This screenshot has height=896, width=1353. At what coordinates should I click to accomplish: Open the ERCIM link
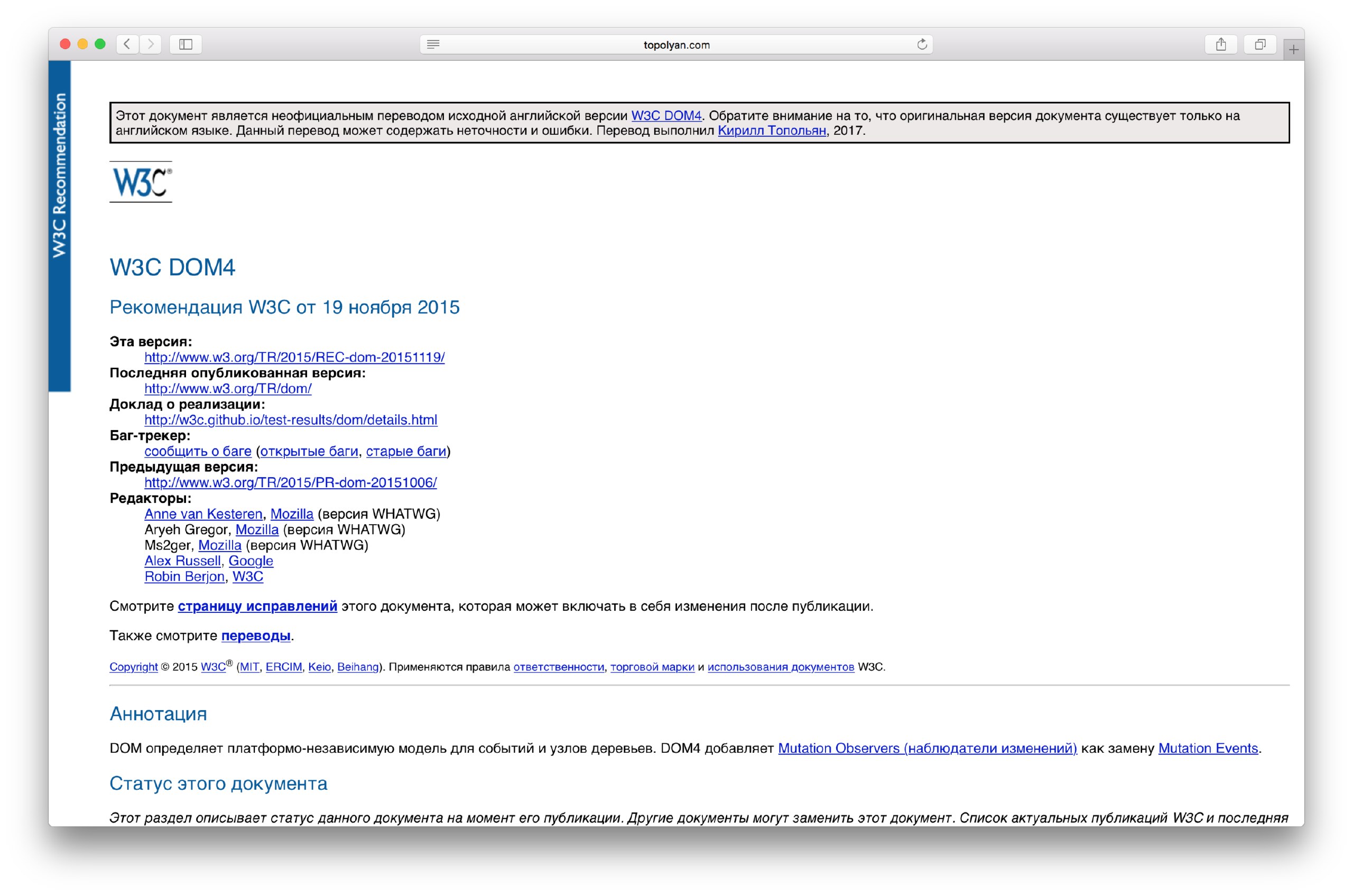tap(283, 667)
